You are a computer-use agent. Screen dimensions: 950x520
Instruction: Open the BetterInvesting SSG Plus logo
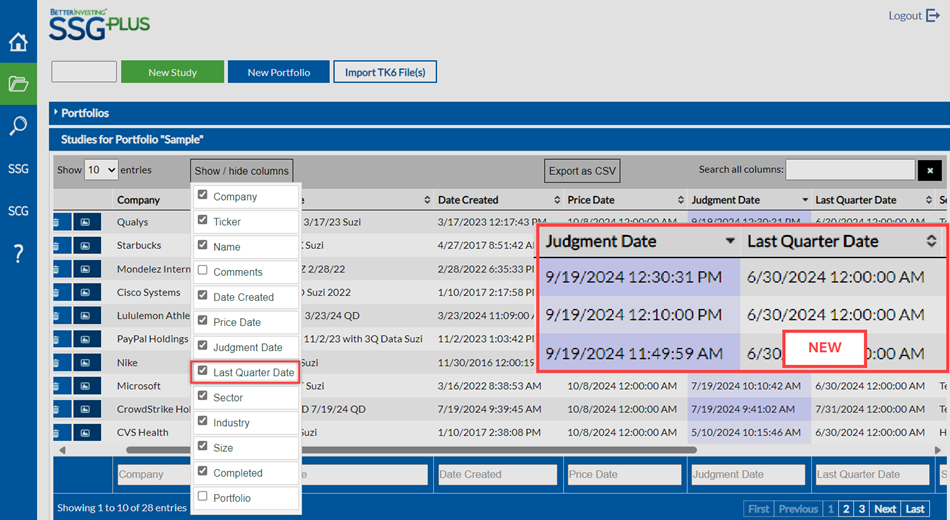(99, 25)
